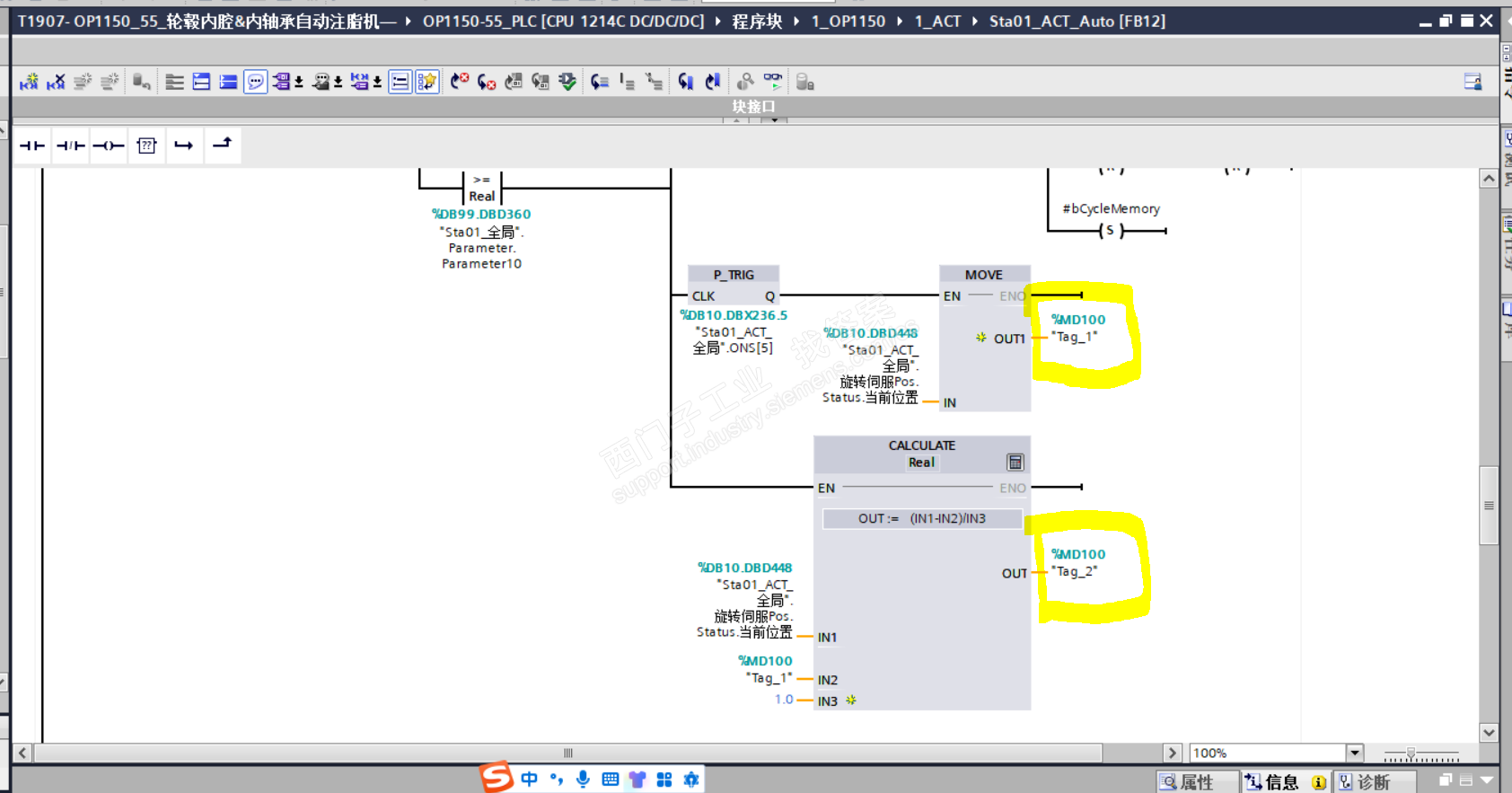The image size is (1512, 793).
Task: Click the CALCULATE OUT formula field
Action: (922, 519)
